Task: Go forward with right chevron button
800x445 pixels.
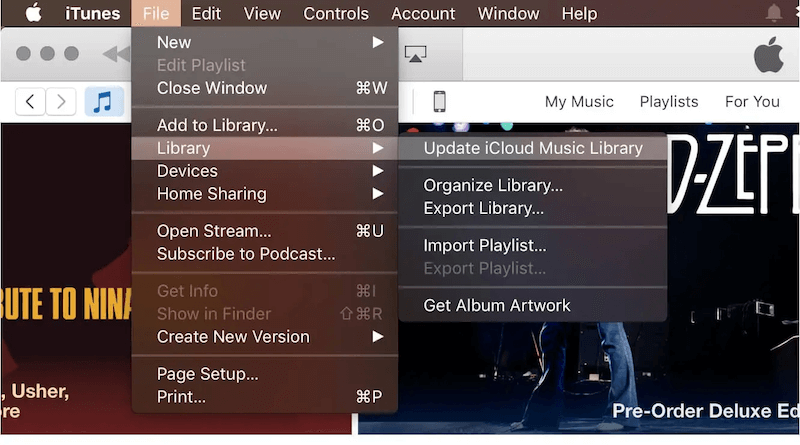Action: 62,101
